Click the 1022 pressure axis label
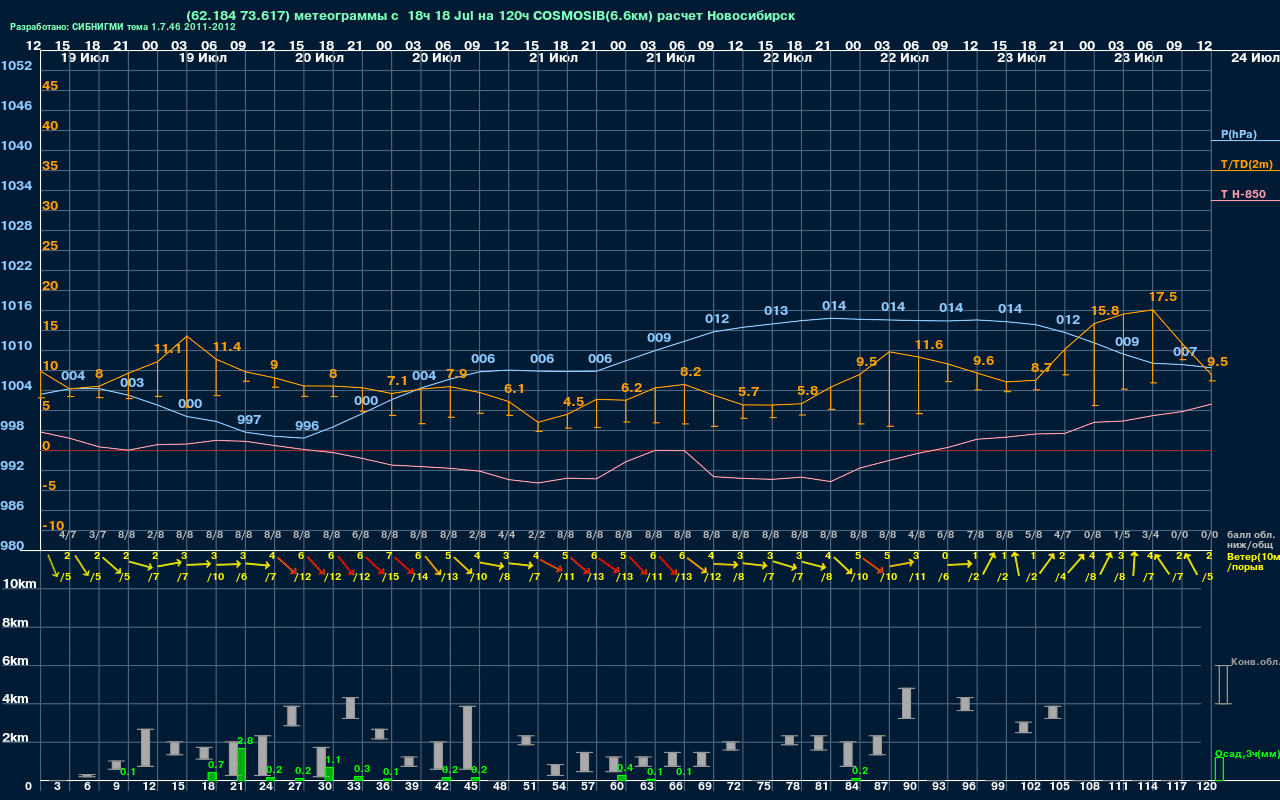The image size is (1280, 800). point(16,266)
